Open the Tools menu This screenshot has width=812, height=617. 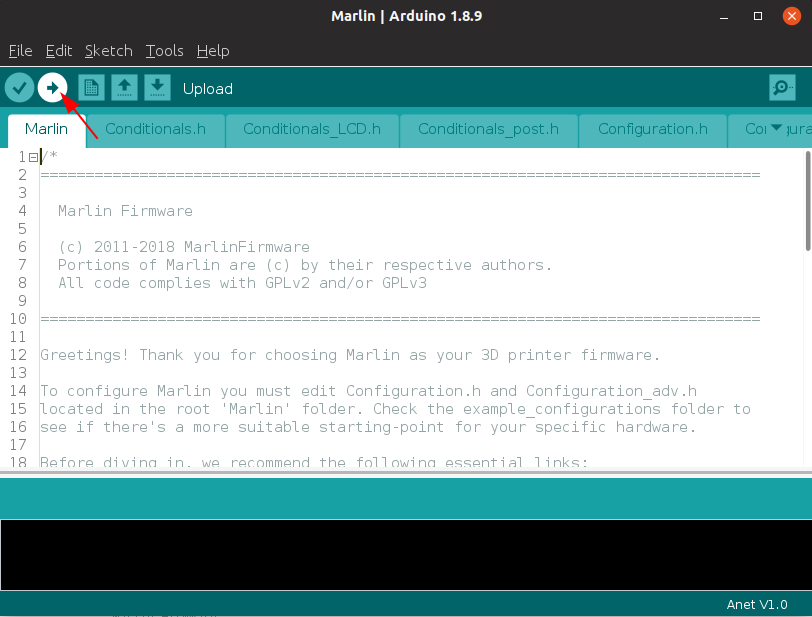pos(165,51)
